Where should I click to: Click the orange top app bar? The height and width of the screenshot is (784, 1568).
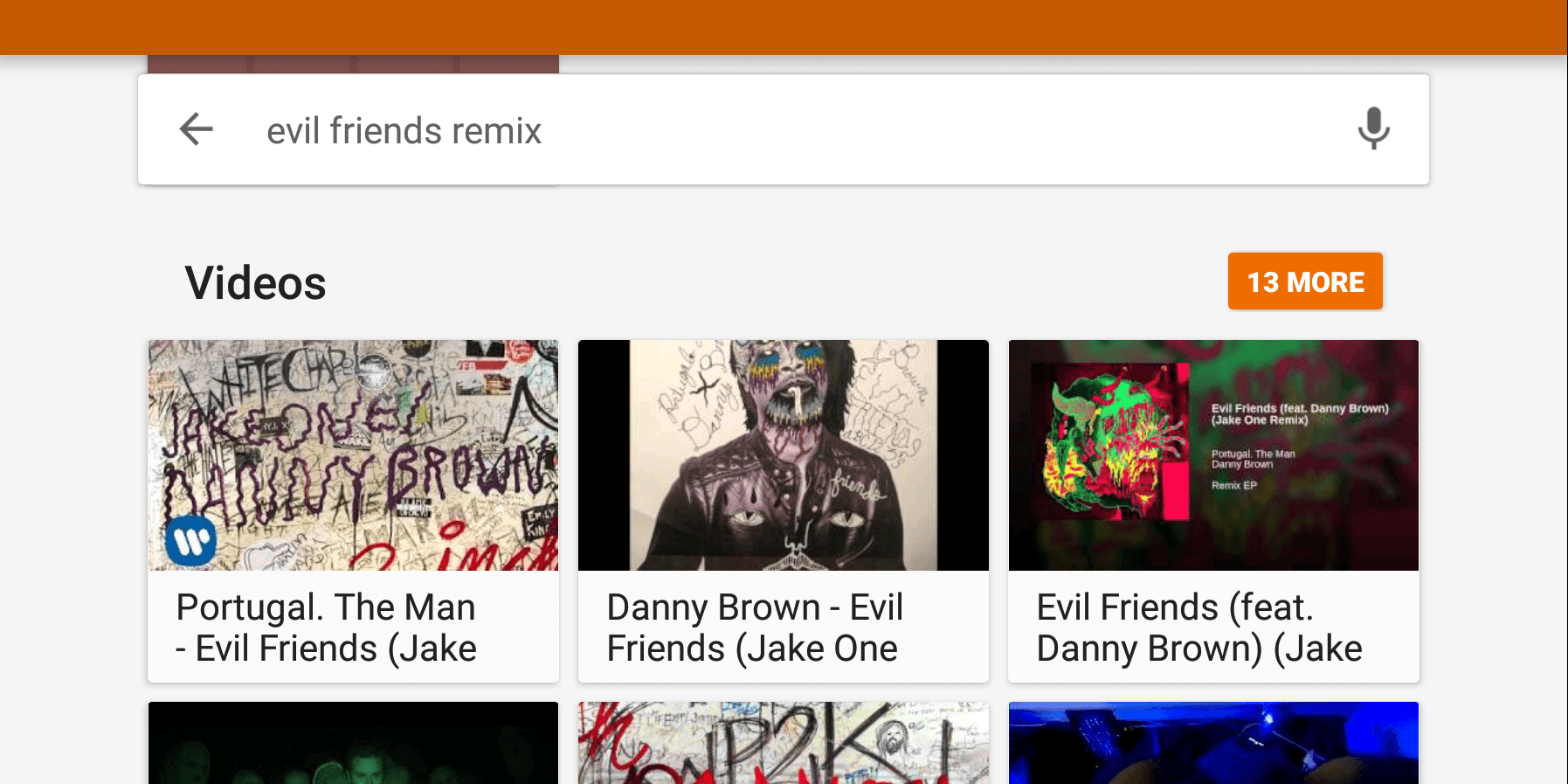(784, 27)
